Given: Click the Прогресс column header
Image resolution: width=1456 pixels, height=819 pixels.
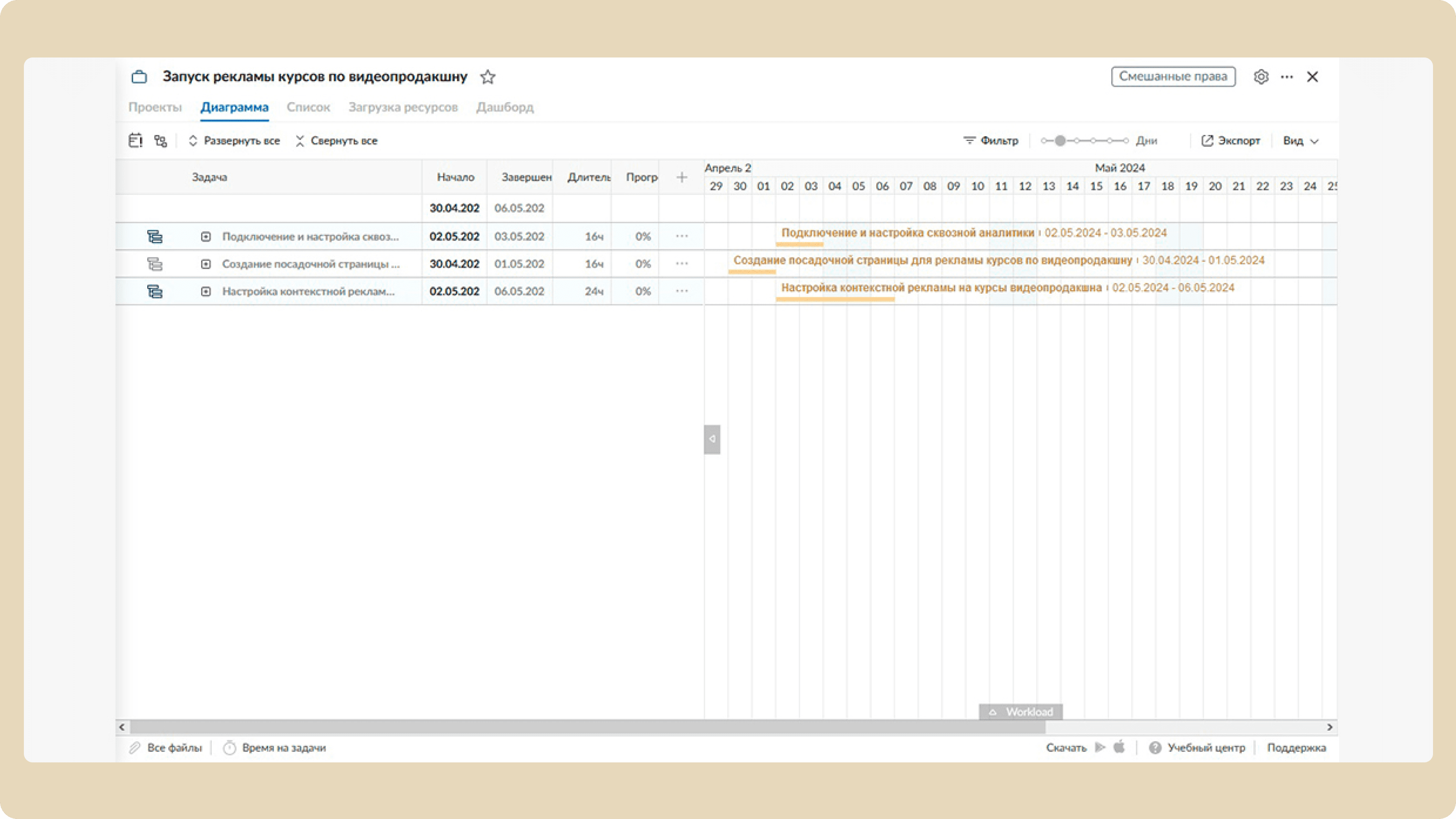Looking at the screenshot, I should [x=641, y=177].
